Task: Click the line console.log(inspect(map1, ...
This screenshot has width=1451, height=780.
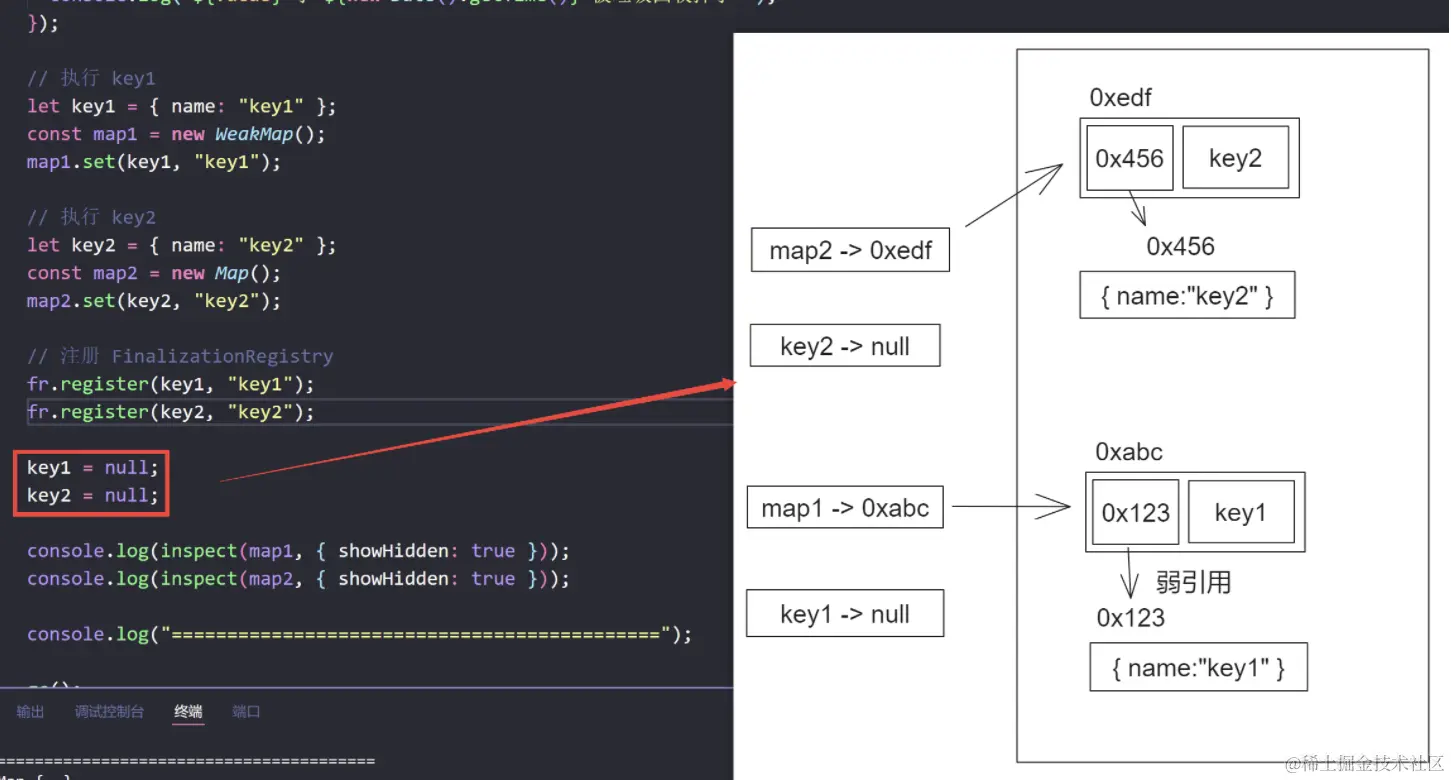Action: [x=298, y=551]
